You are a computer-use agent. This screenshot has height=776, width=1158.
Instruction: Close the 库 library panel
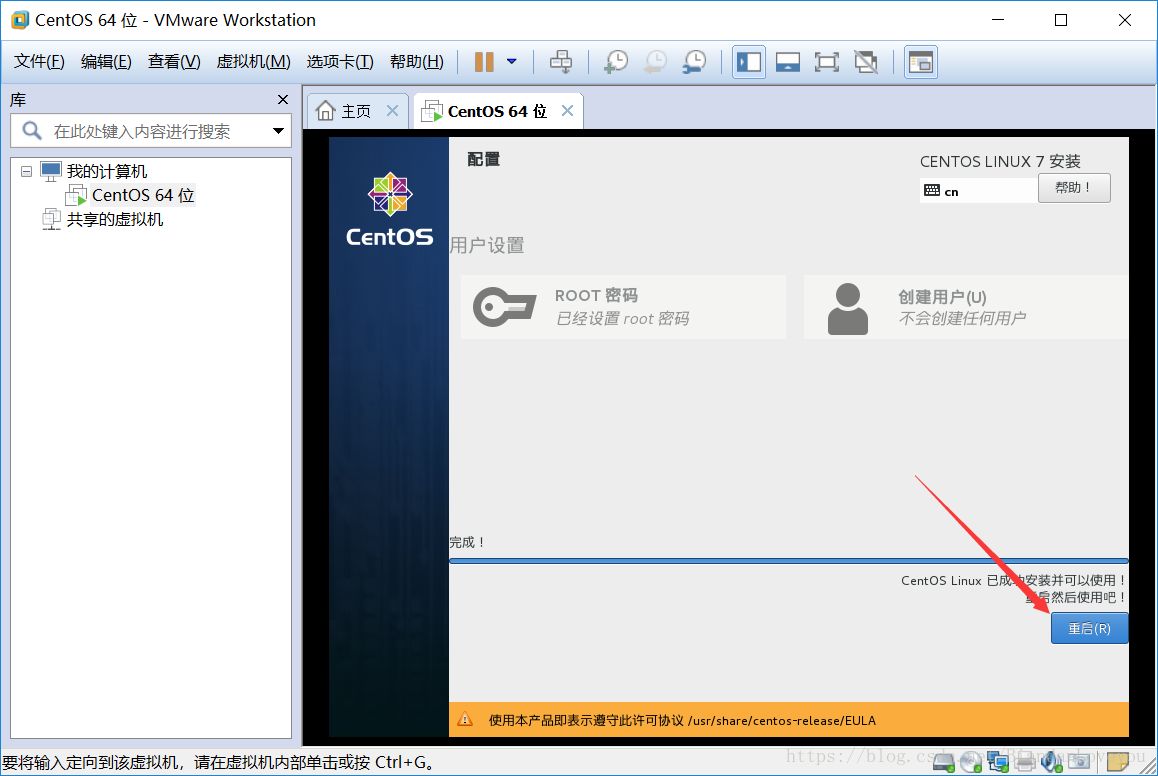(x=283, y=100)
